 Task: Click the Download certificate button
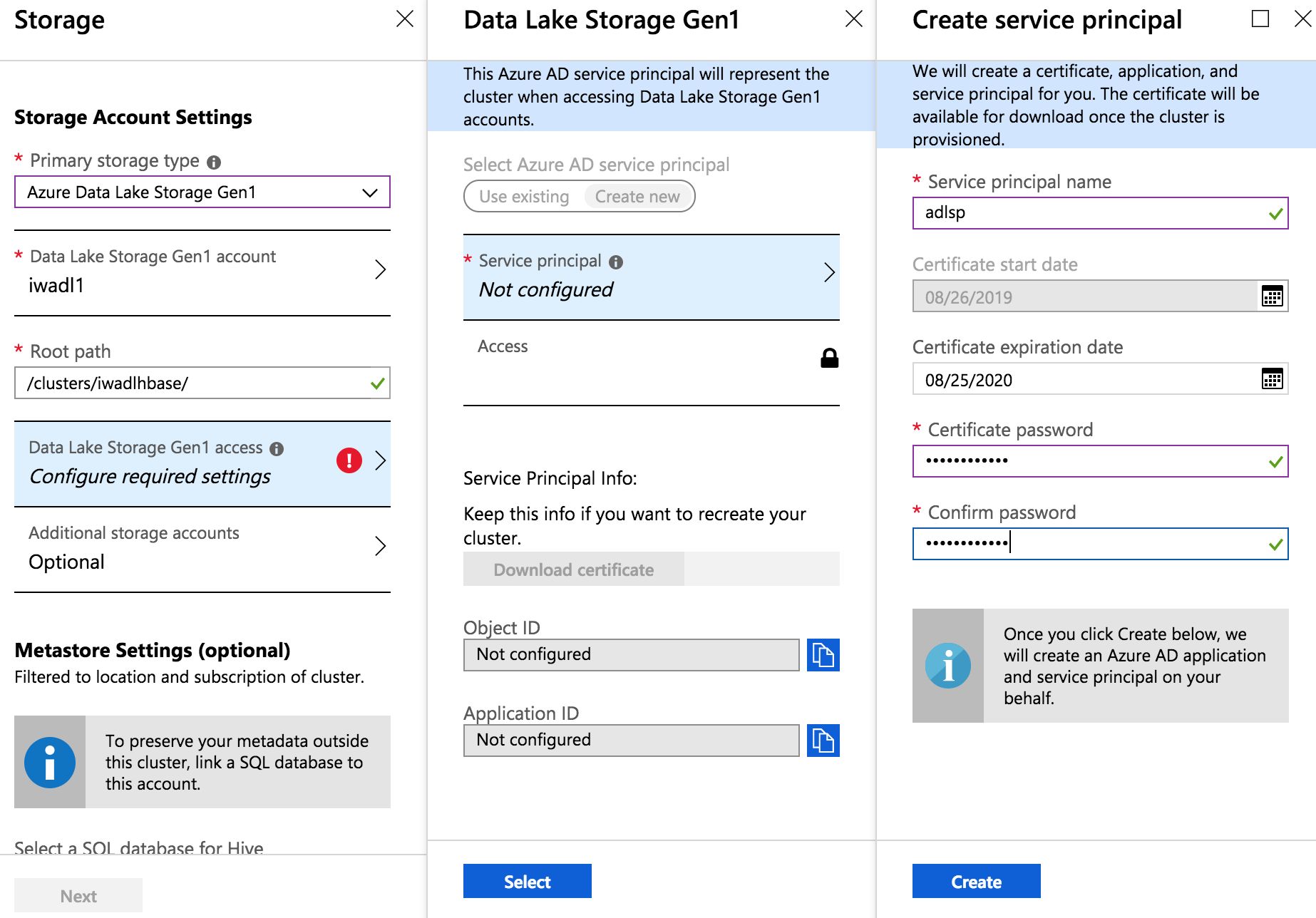click(x=574, y=569)
